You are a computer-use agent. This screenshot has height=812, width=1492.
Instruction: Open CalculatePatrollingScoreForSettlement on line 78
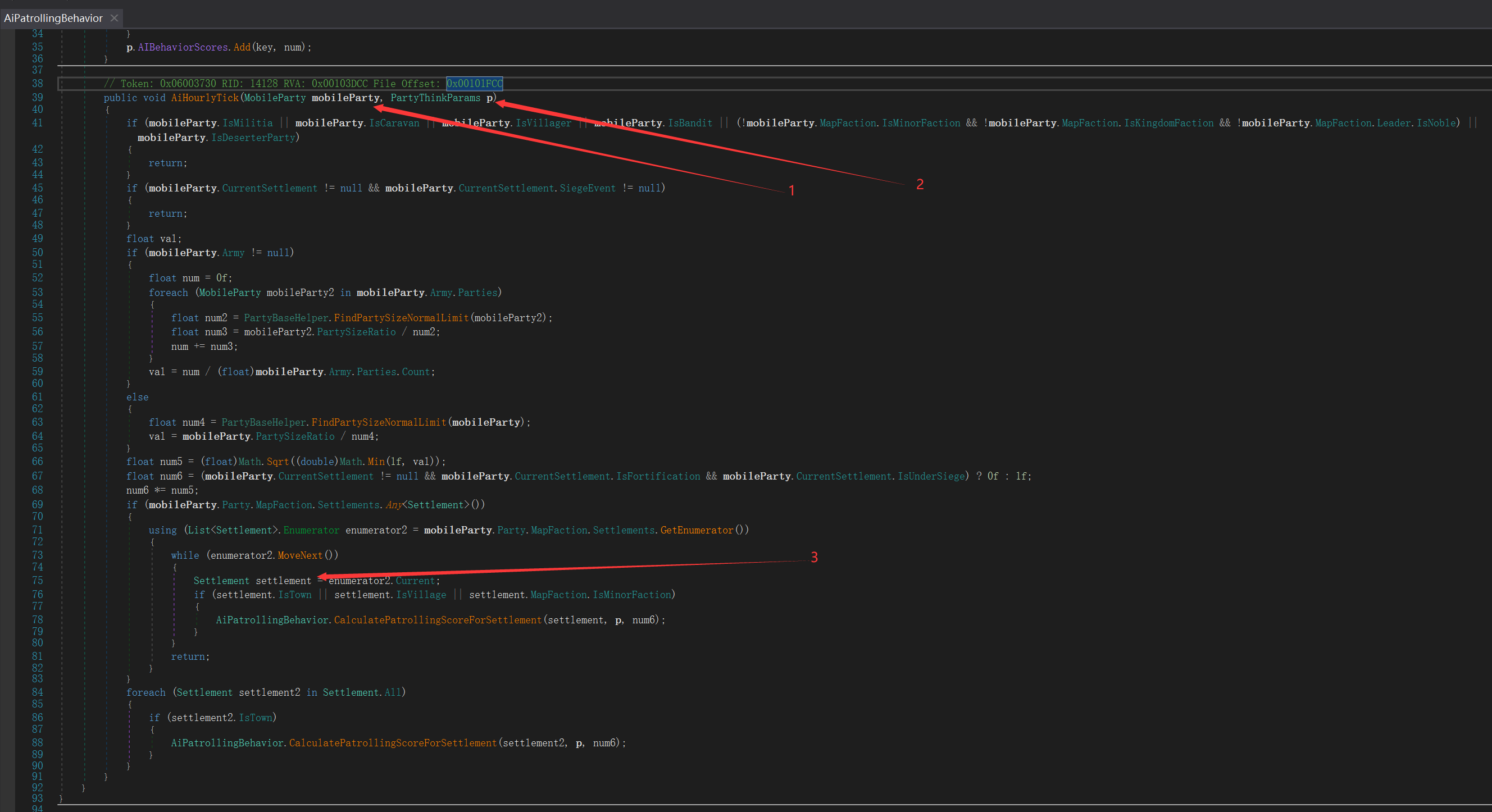[x=438, y=621]
